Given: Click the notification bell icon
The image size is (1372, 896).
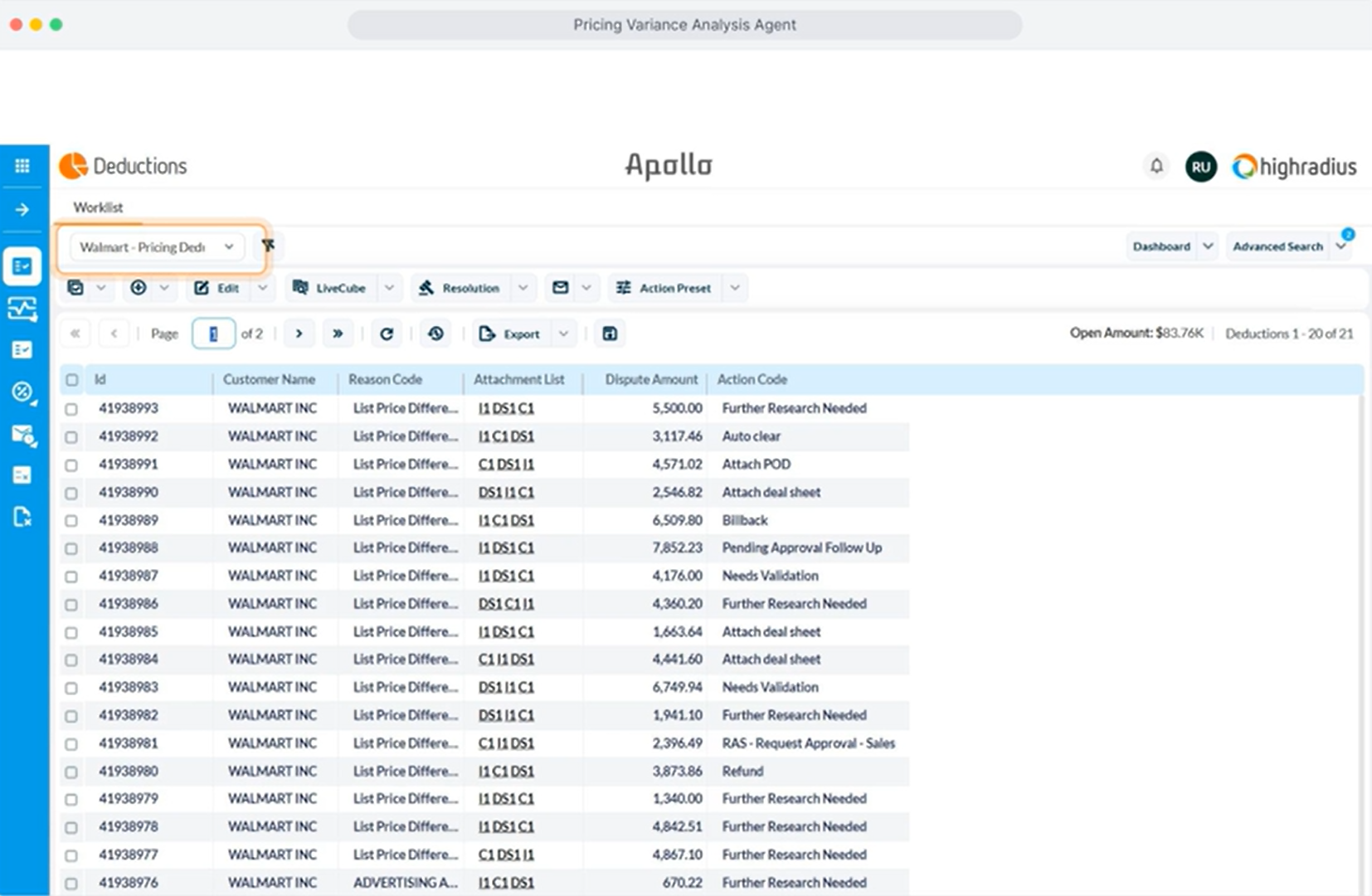Looking at the screenshot, I should [x=1156, y=166].
